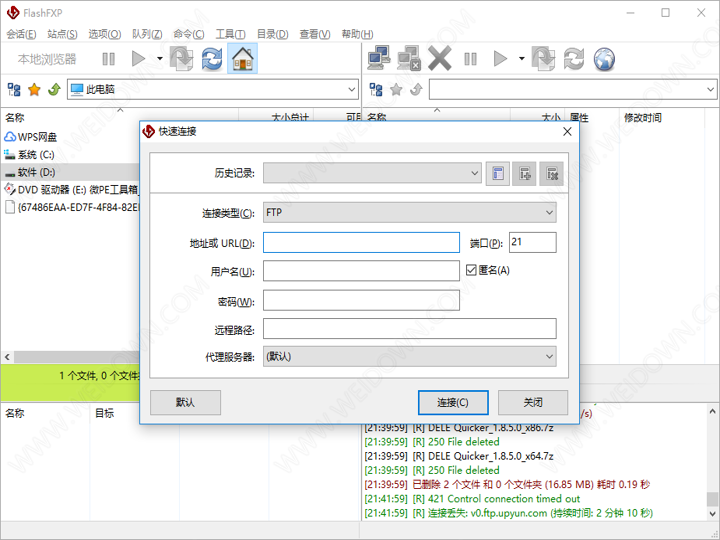Screen dimensions: 720x540
Task: Click the local transfer queue icon
Action: tap(182, 59)
